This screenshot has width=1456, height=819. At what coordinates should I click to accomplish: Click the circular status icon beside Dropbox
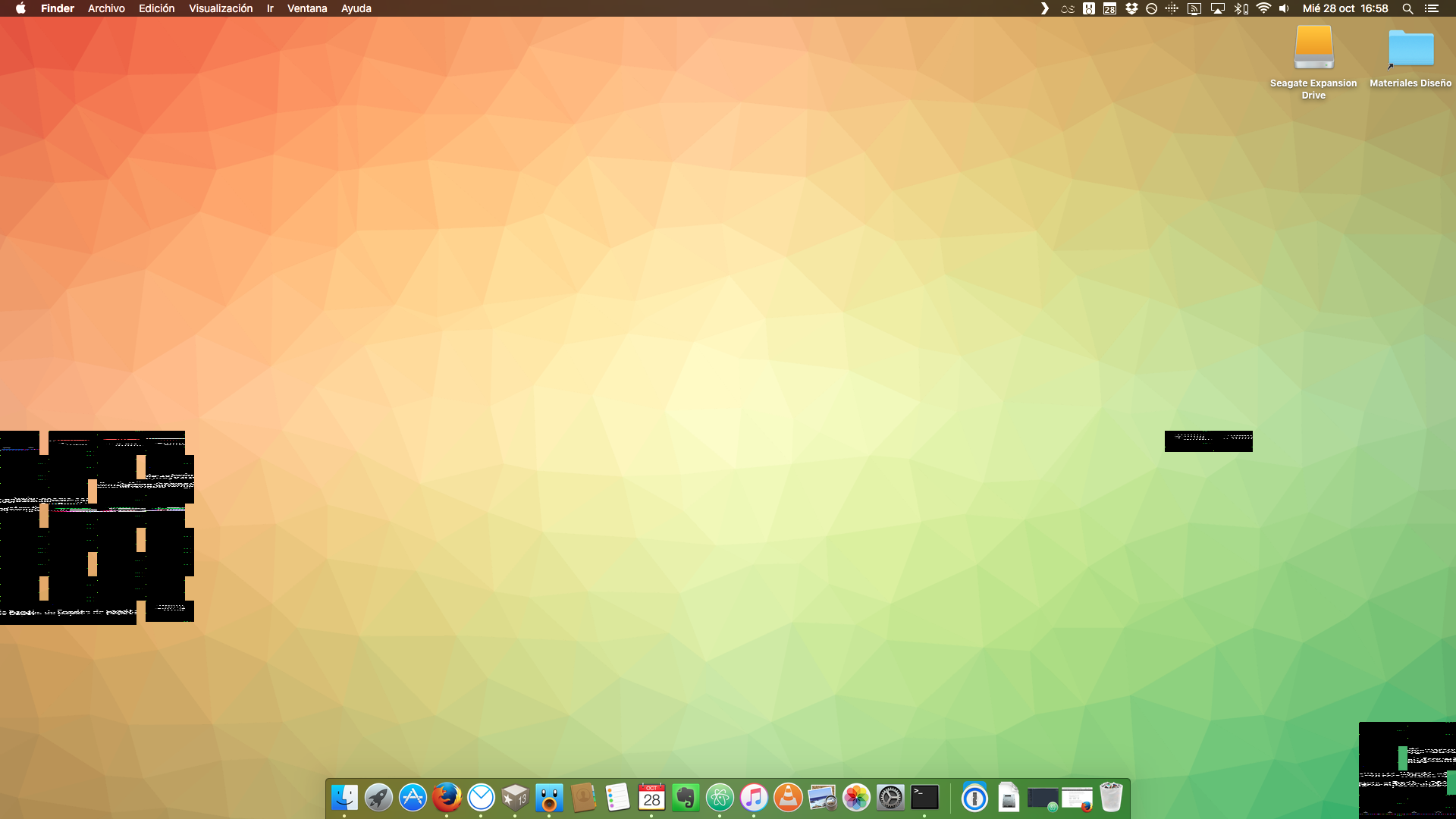tap(1151, 8)
